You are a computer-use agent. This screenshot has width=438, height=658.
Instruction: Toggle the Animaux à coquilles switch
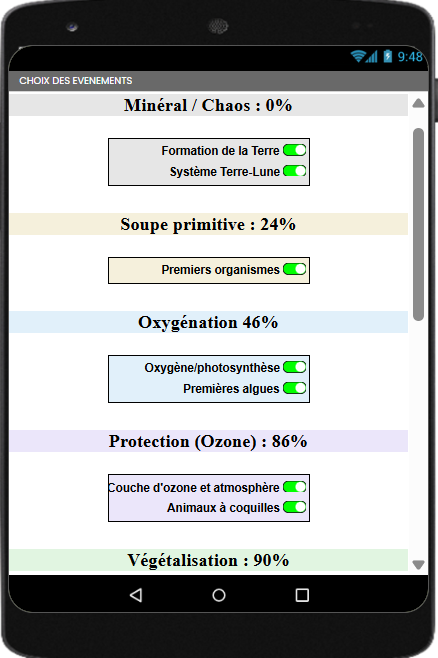click(295, 507)
